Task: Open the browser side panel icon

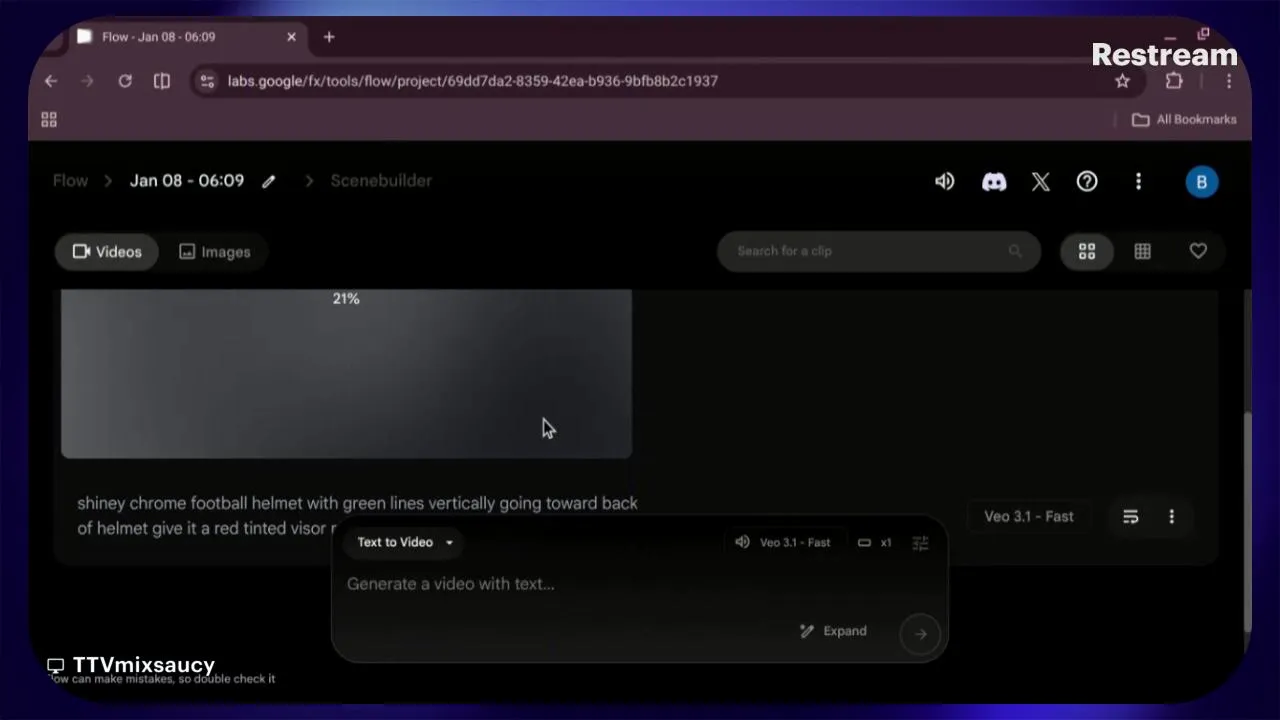Action: pyautogui.click(x=162, y=81)
